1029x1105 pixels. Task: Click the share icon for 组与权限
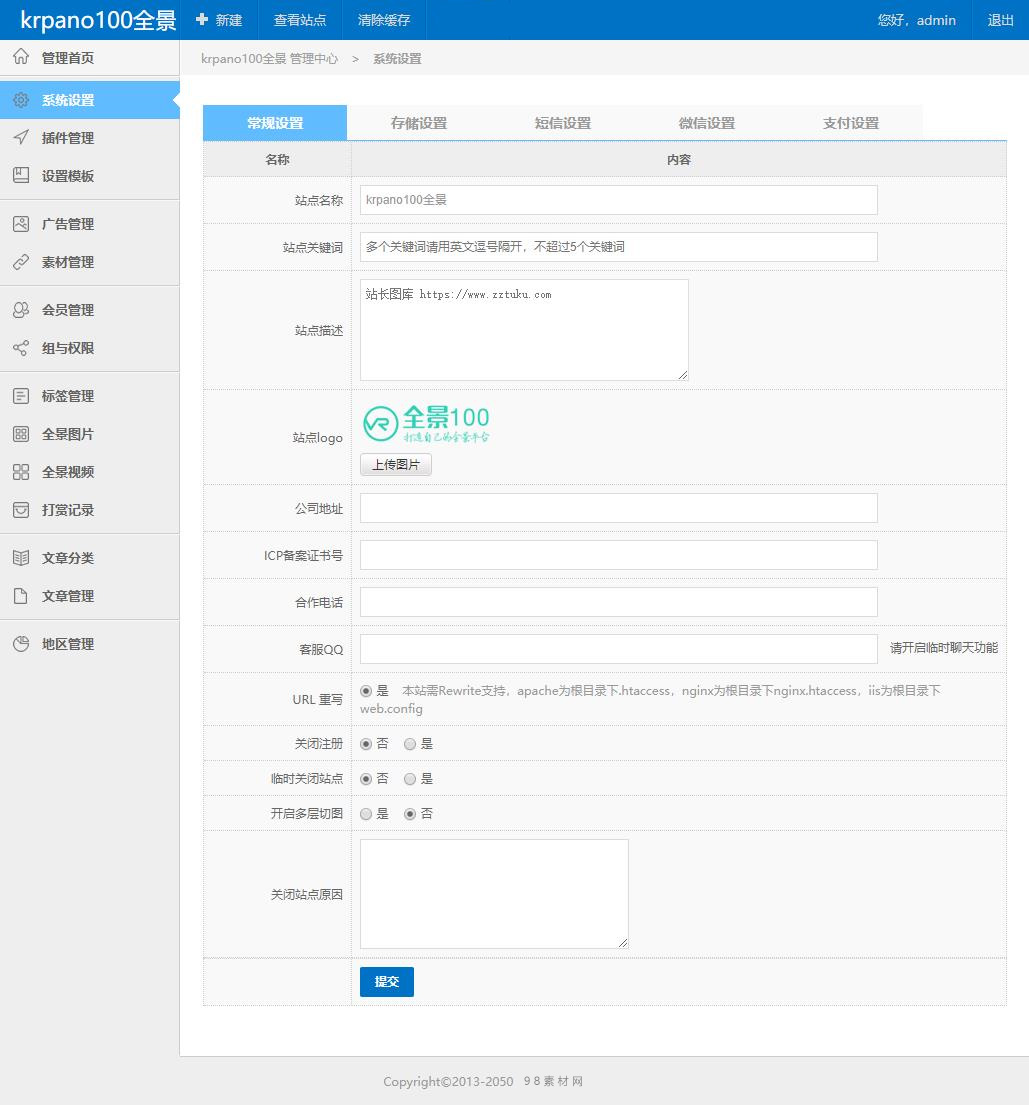point(21,348)
